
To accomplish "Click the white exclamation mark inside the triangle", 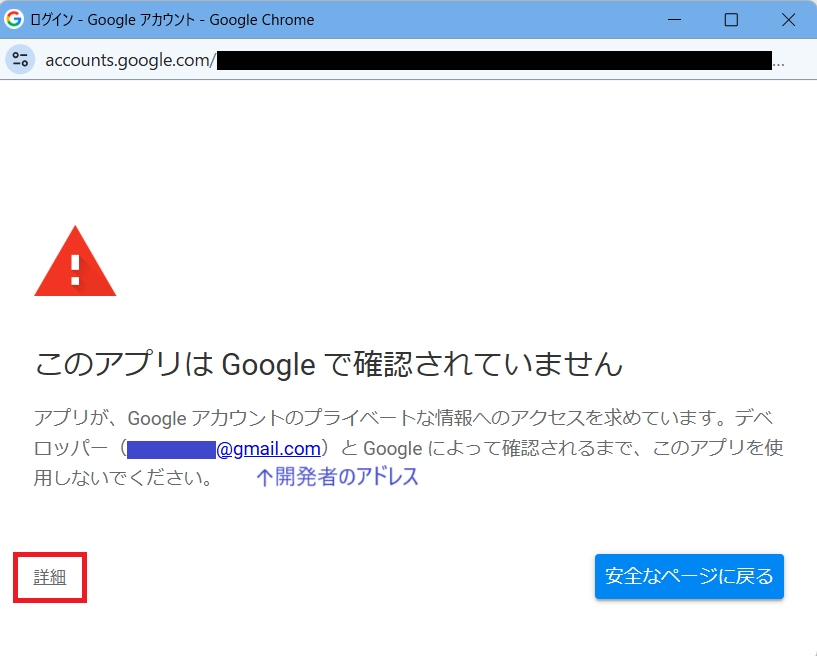I will coord(75,268).
